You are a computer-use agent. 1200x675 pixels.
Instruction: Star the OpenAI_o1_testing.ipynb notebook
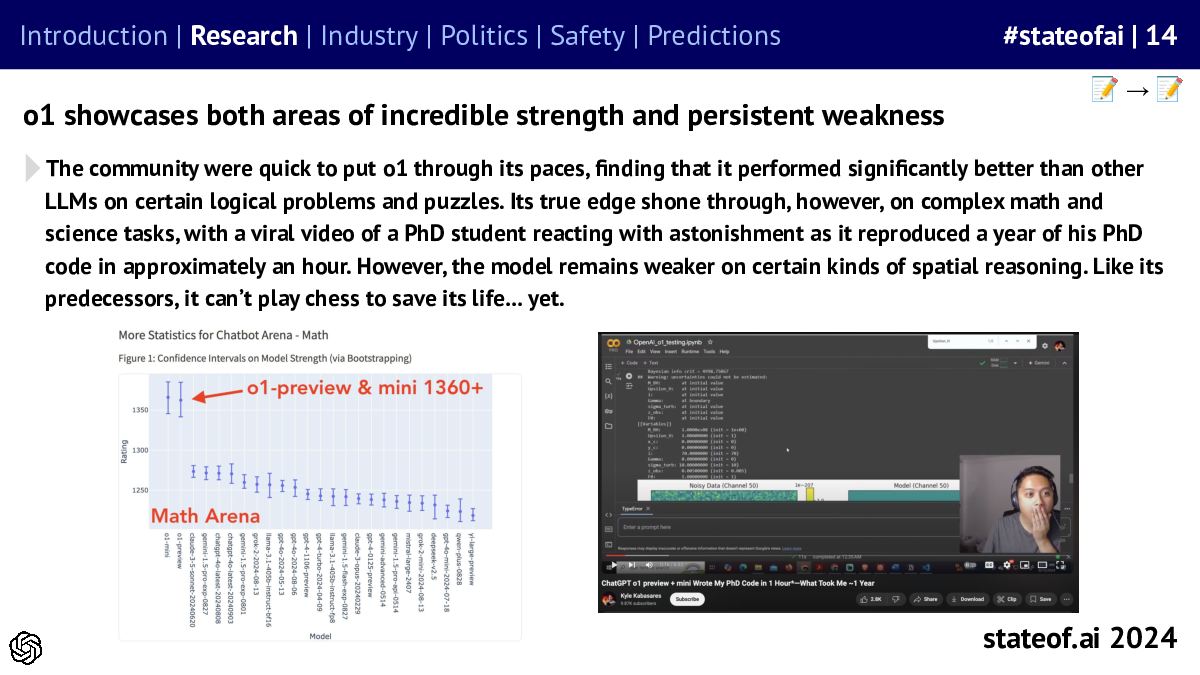point(710,342)
